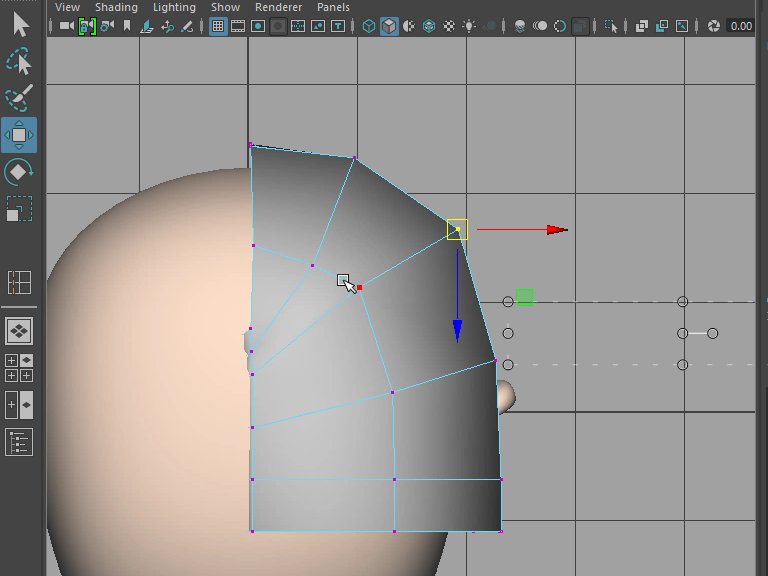
Task: Open the Renderer dropdown menu
Action: [278, 7]
